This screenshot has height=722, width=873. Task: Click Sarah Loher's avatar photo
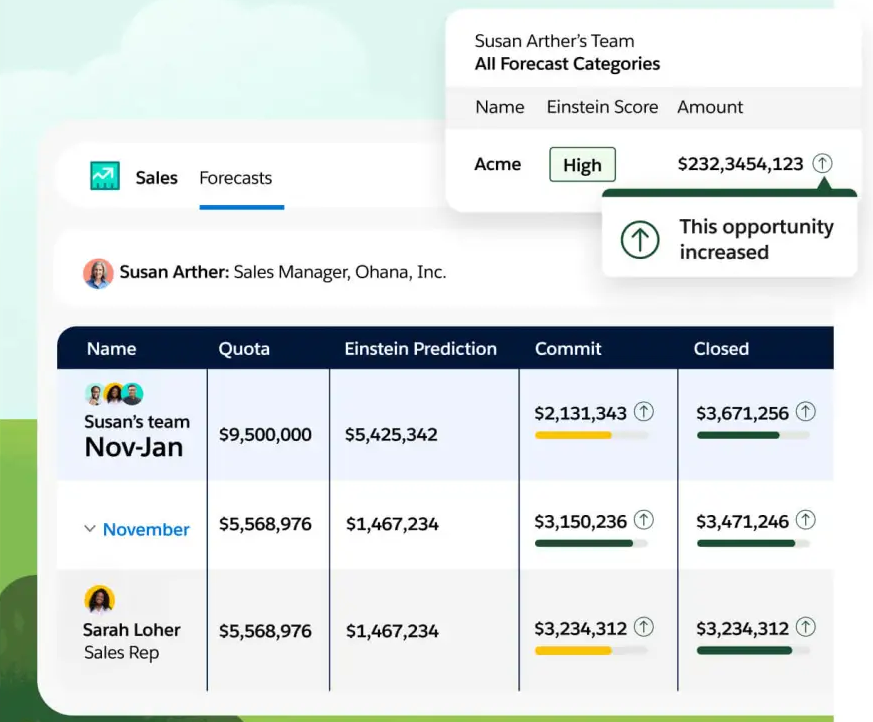(100, 600)
